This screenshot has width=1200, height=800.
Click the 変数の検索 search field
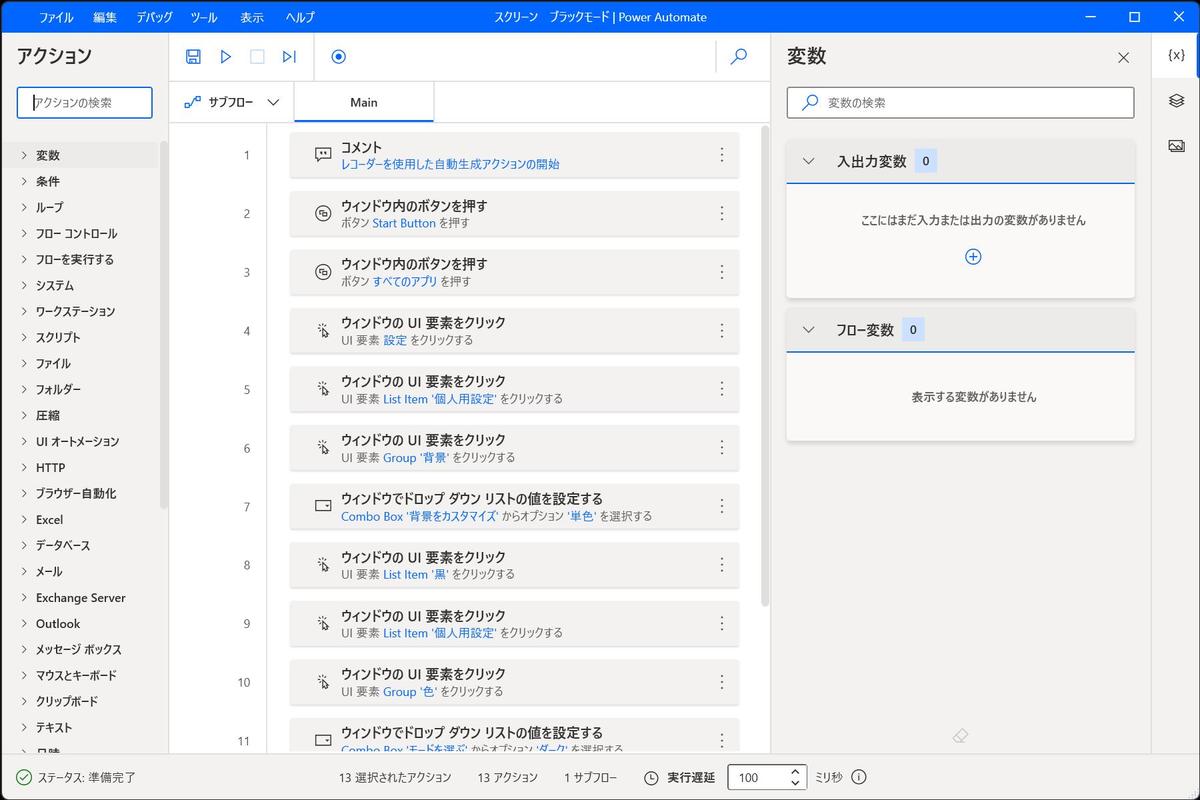(960, 102)
